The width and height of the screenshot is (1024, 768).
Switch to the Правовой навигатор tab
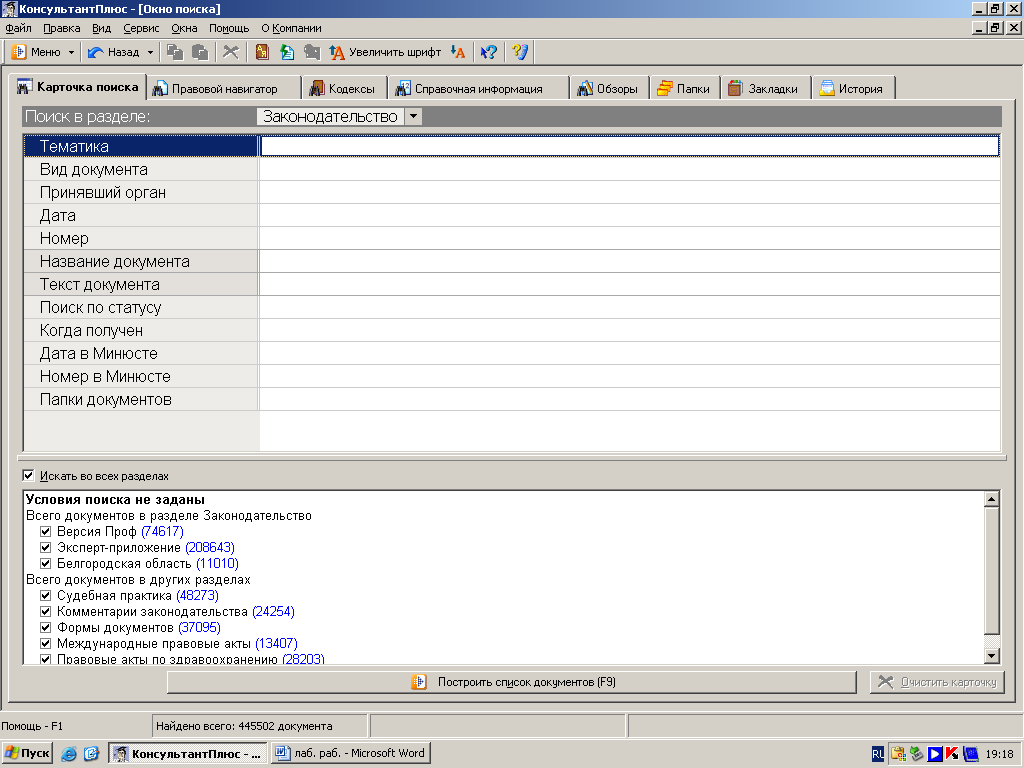tap(222, 89)
